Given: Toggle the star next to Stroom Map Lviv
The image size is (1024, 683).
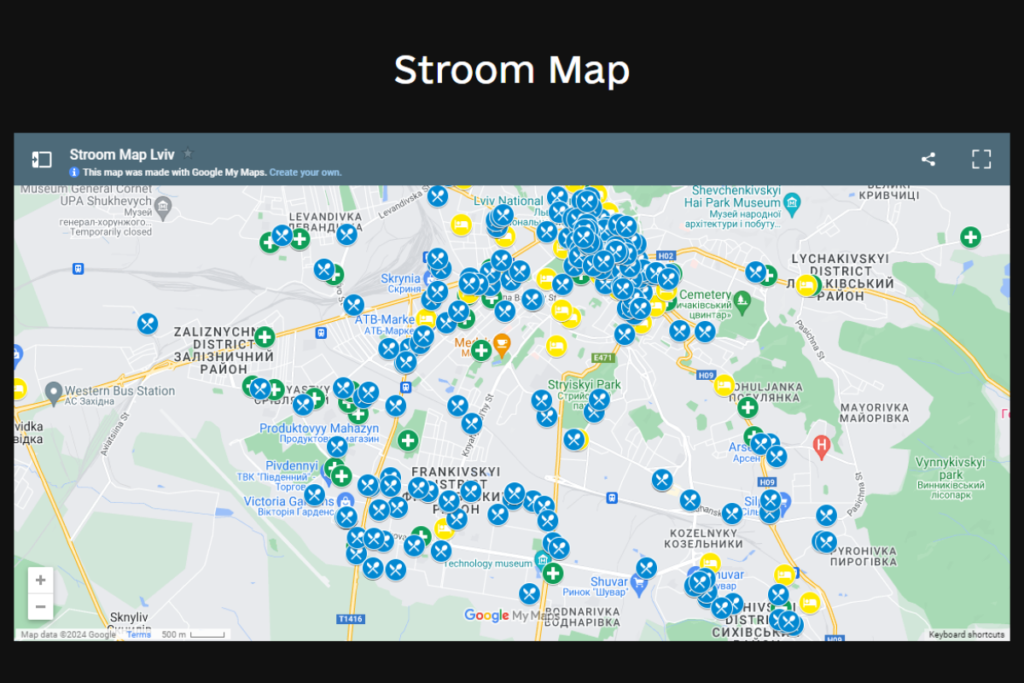Looking at the screenshot, I should pyautogui.click(x=186, y=153).
